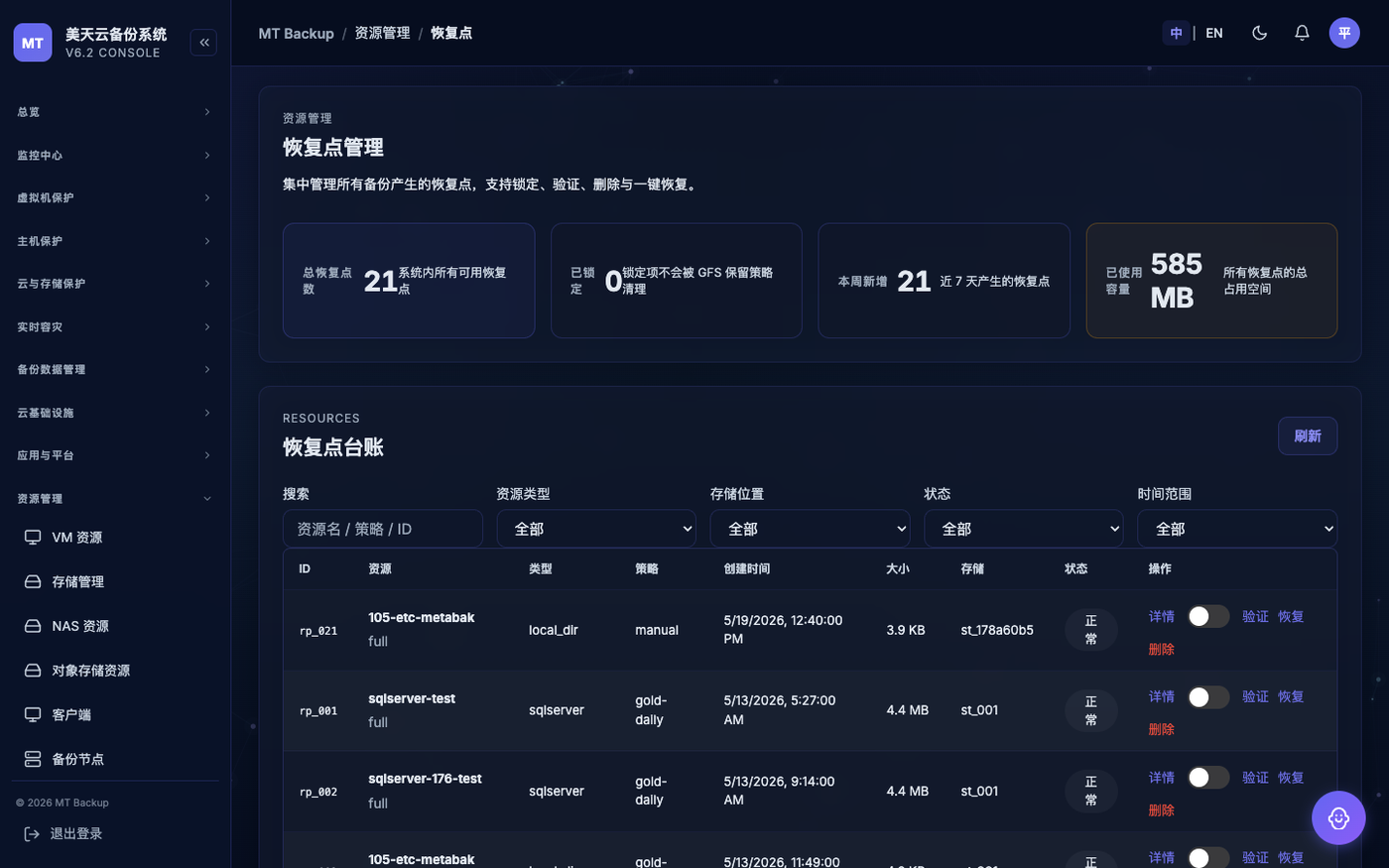Open 对象存储资源 menu item
1389x868 pixels.
115,671
